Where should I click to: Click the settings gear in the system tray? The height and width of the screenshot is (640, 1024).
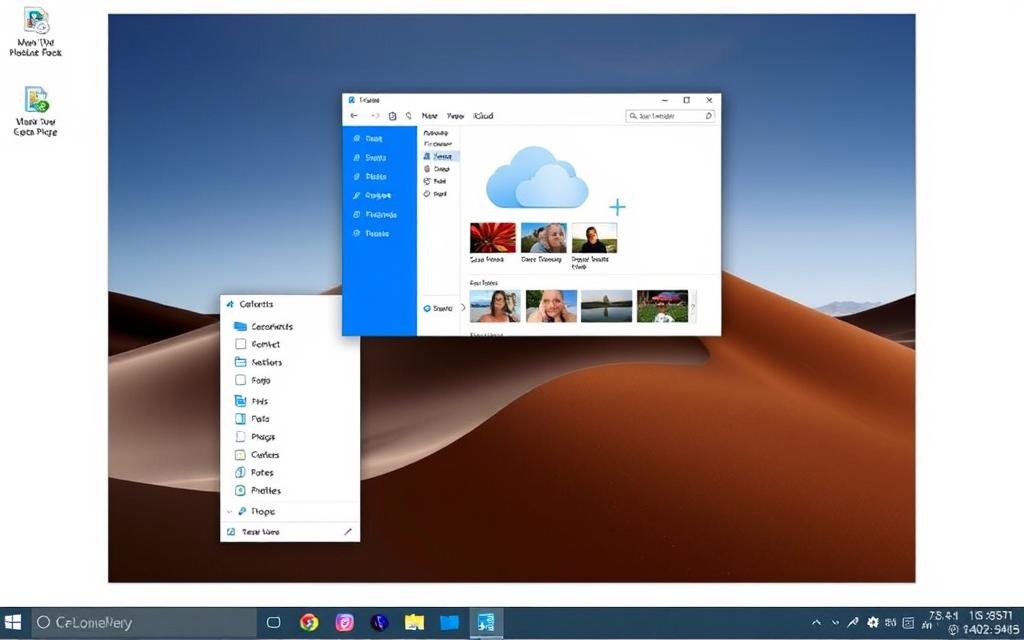(873, 622)
